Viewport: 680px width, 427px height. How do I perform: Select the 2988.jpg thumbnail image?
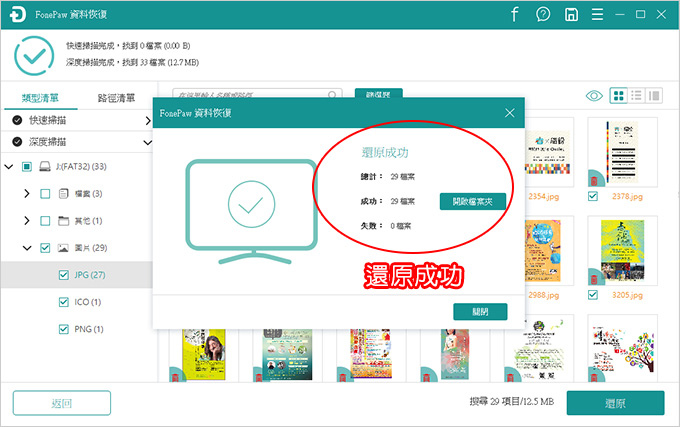click(549, 251)
